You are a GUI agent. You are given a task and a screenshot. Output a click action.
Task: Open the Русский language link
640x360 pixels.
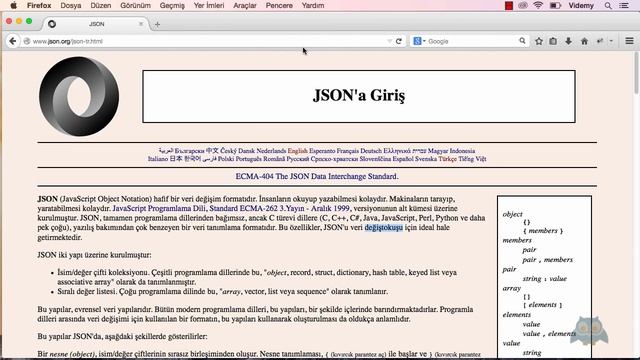[x=298, y=159]
